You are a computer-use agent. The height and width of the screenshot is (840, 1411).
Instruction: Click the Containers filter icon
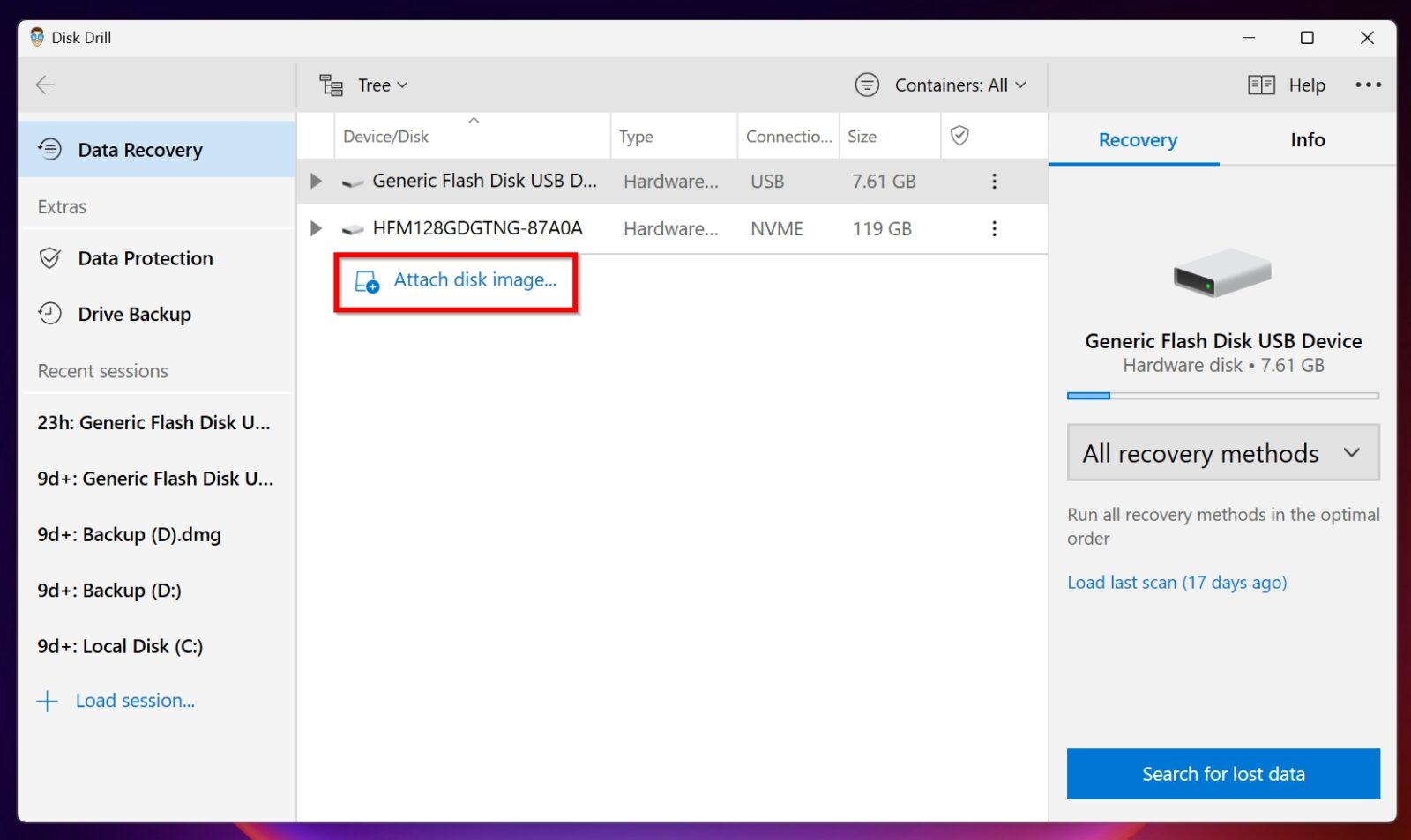tap(867, 85)
